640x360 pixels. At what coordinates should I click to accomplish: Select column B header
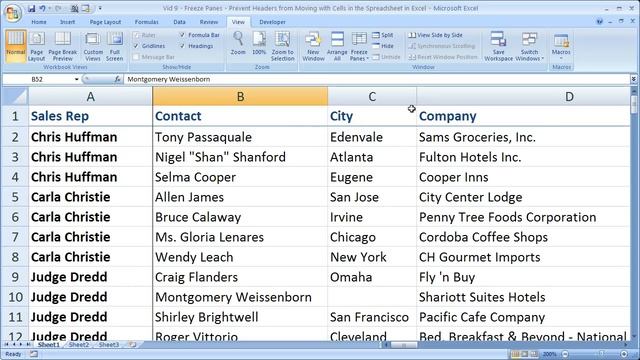coord(240,97)
